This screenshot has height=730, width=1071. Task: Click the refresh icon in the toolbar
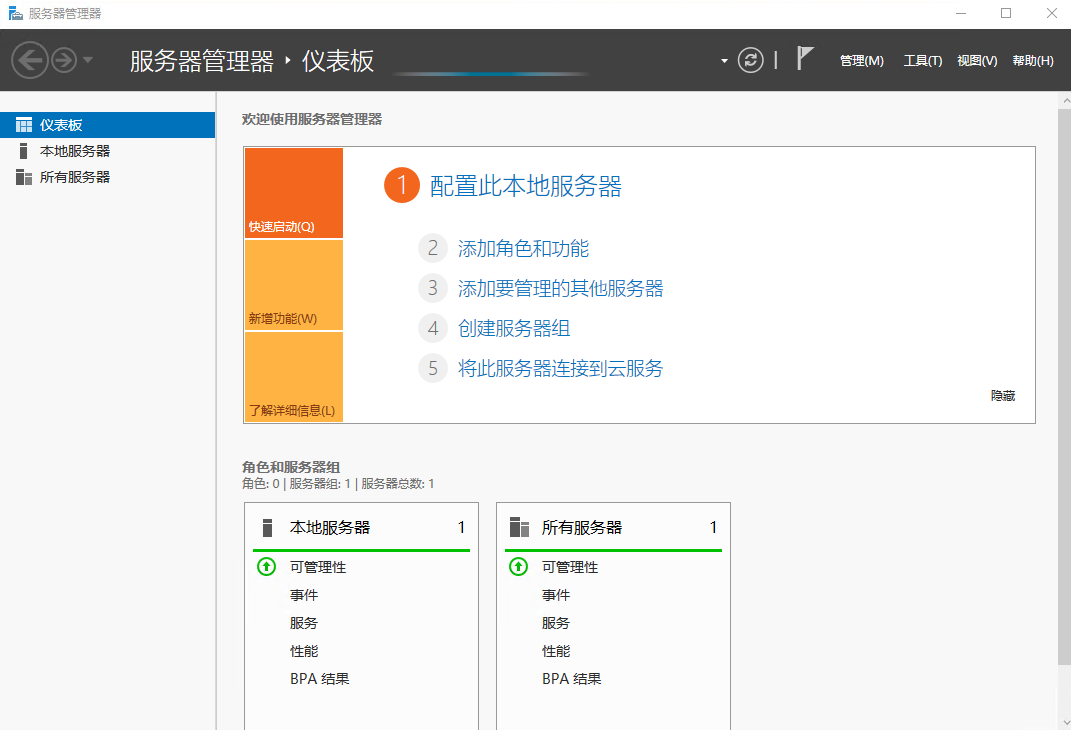(x=750, y=59)
